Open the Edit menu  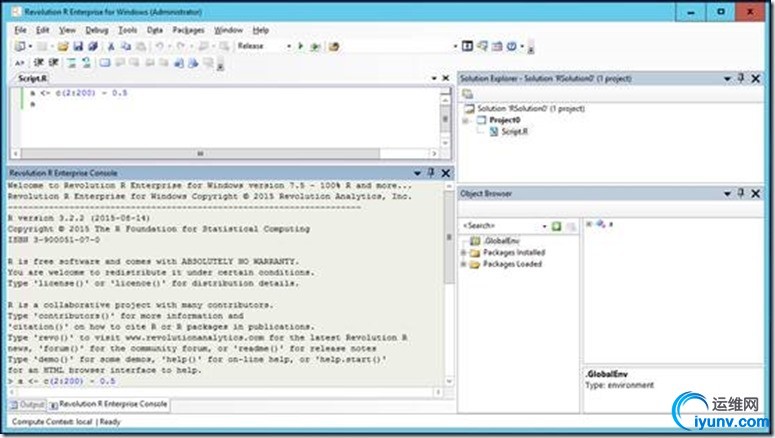pos(43,30)
